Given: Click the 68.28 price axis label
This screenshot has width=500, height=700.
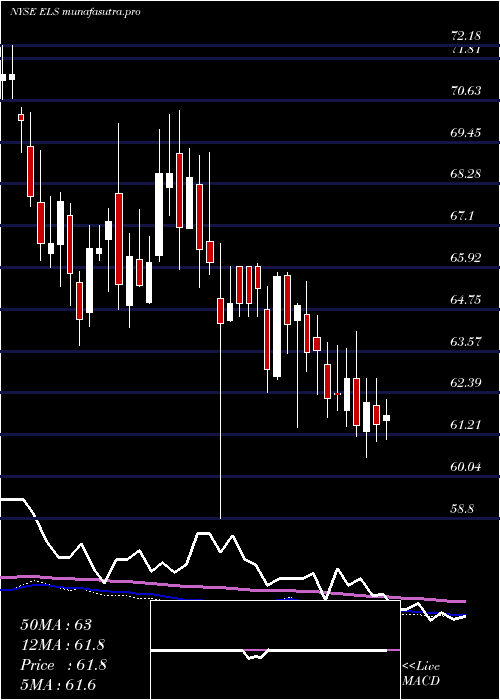Looking at the screenshot, I should pyautogui.click(x=466, y=174).
